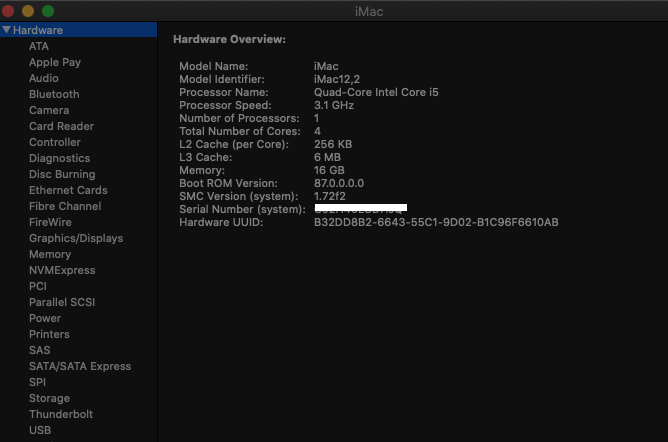Show Camera hardware information
The height and width of the screenshot is (442, 668).
tap(49, 110)
